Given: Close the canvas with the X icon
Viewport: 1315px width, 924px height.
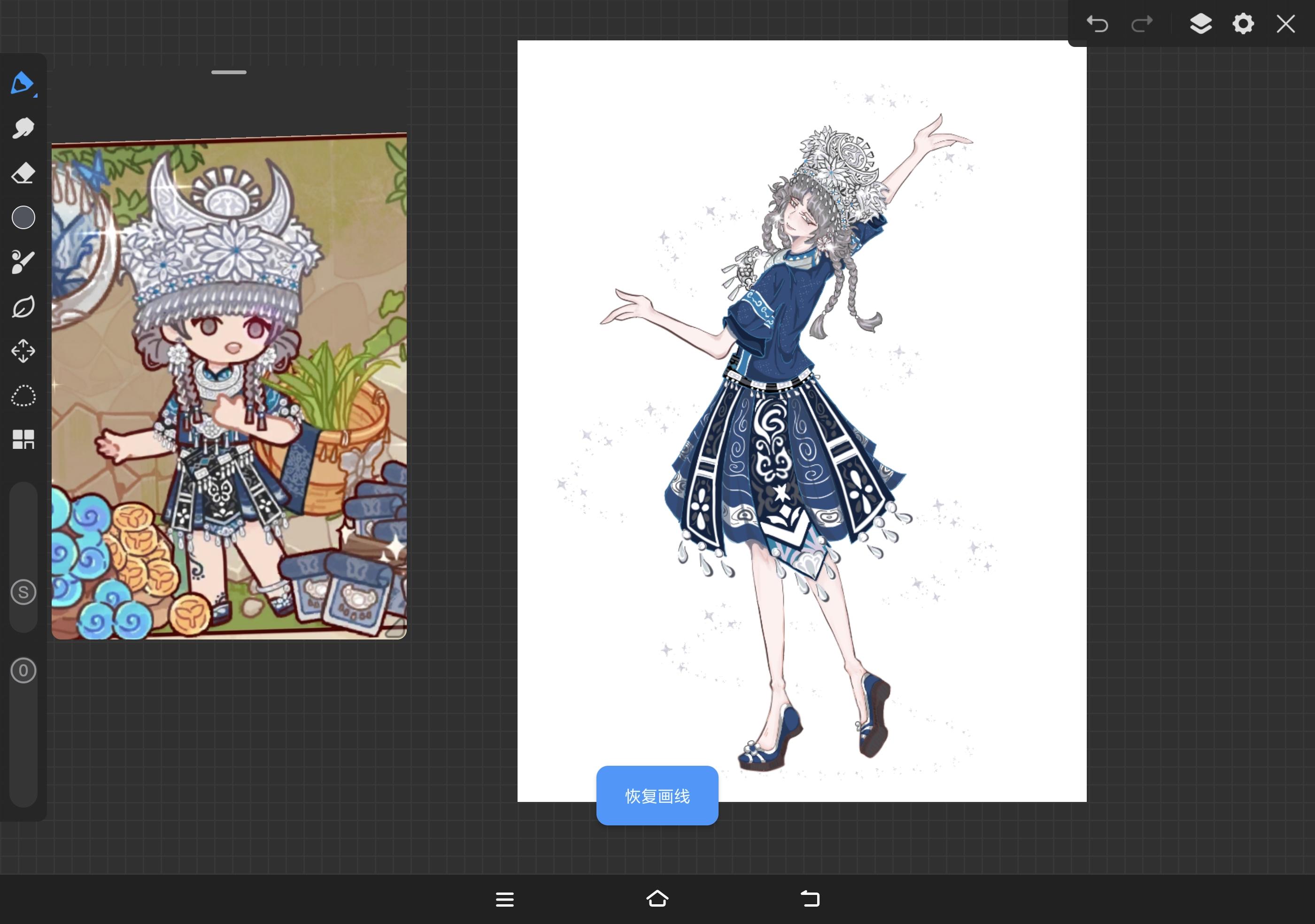Looking at the screenshot, I should click(1286, 24).
